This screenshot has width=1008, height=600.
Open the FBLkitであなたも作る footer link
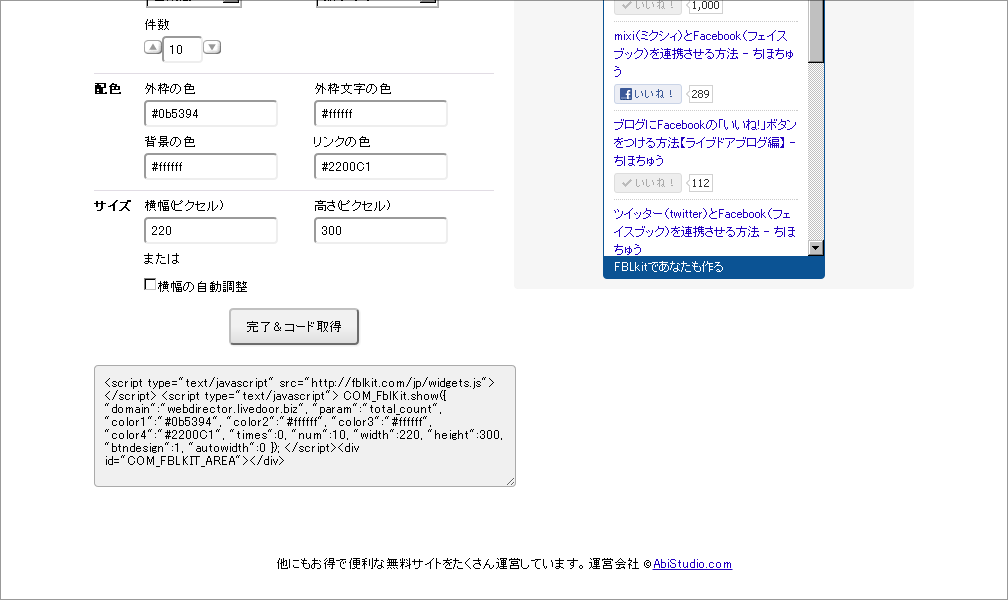pos(669,267)
